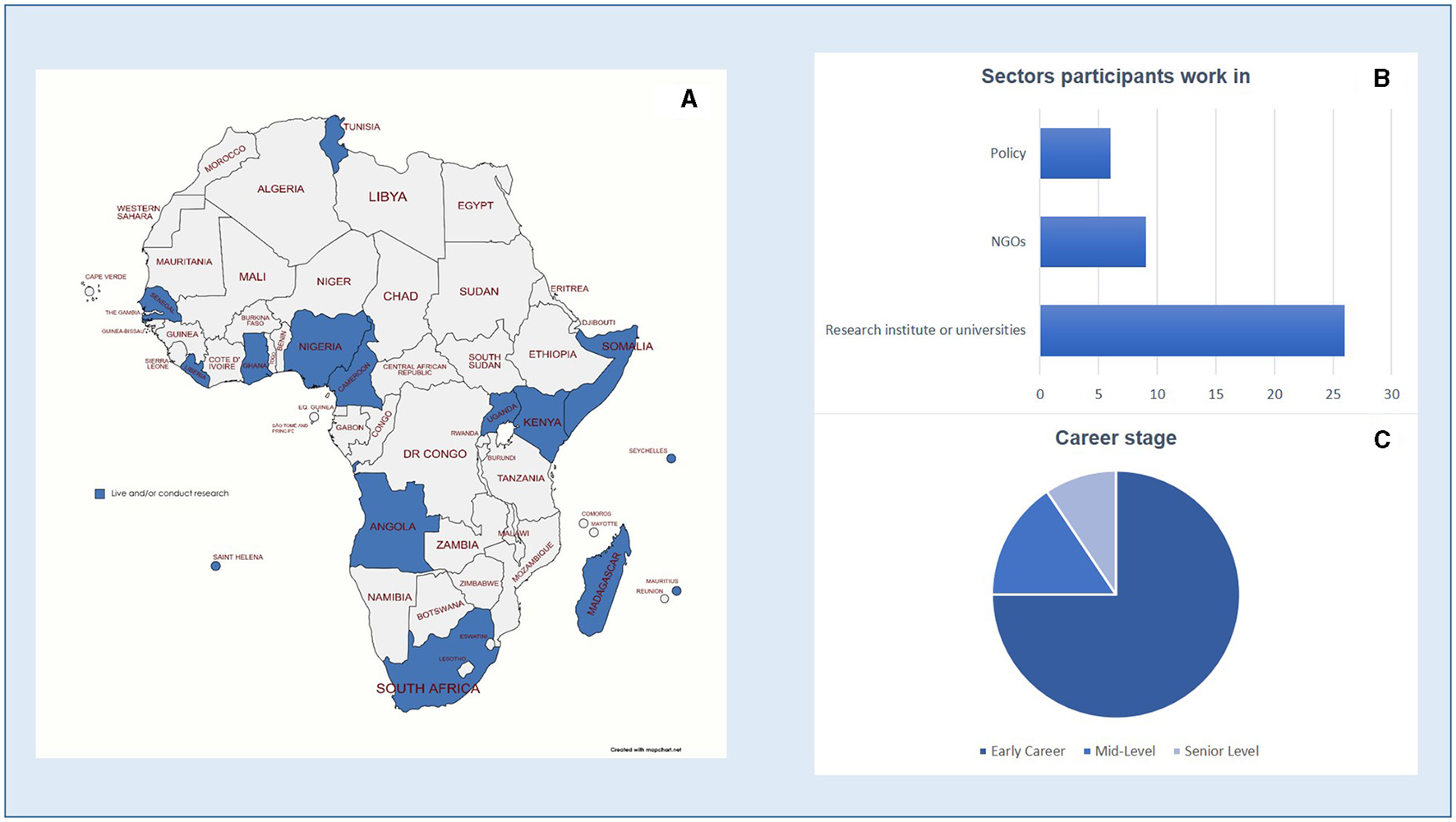
Task: Click the Senior Level legend swatch
Action: 1177,751
